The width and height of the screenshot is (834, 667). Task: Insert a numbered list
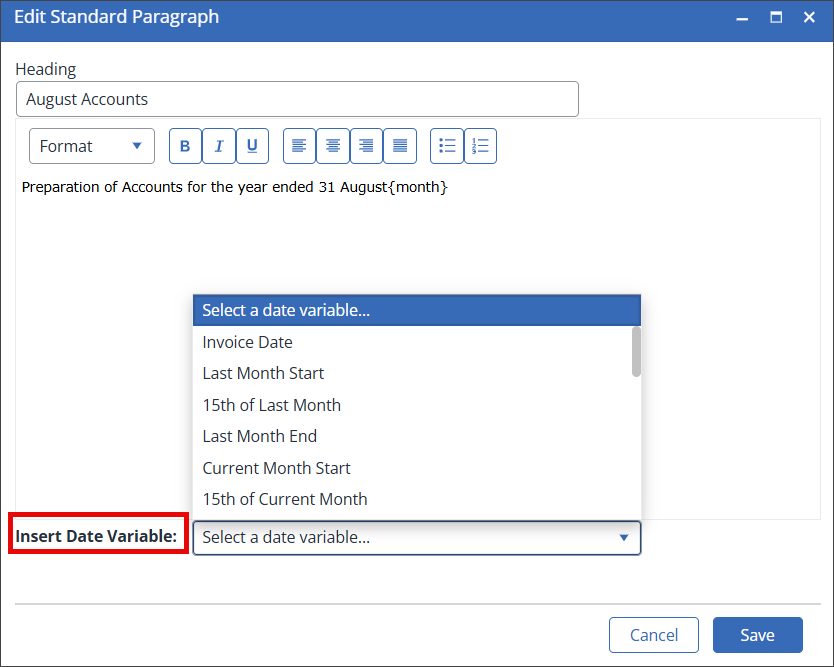pos(480,146)
